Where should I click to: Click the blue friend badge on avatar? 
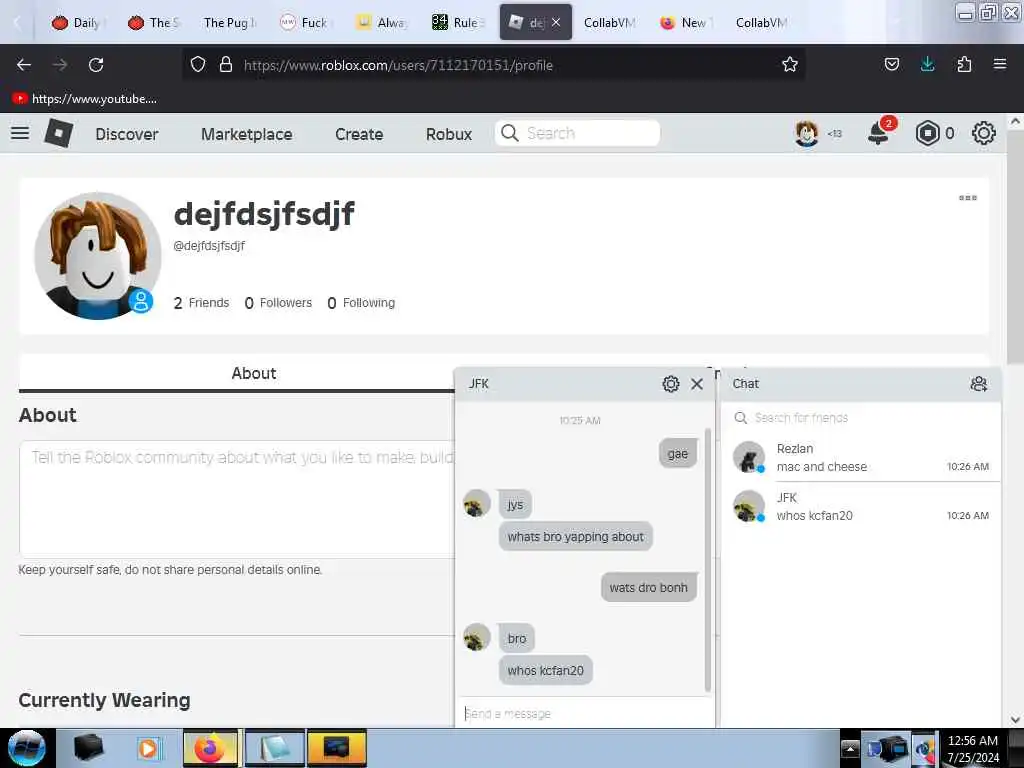[140, 301]
